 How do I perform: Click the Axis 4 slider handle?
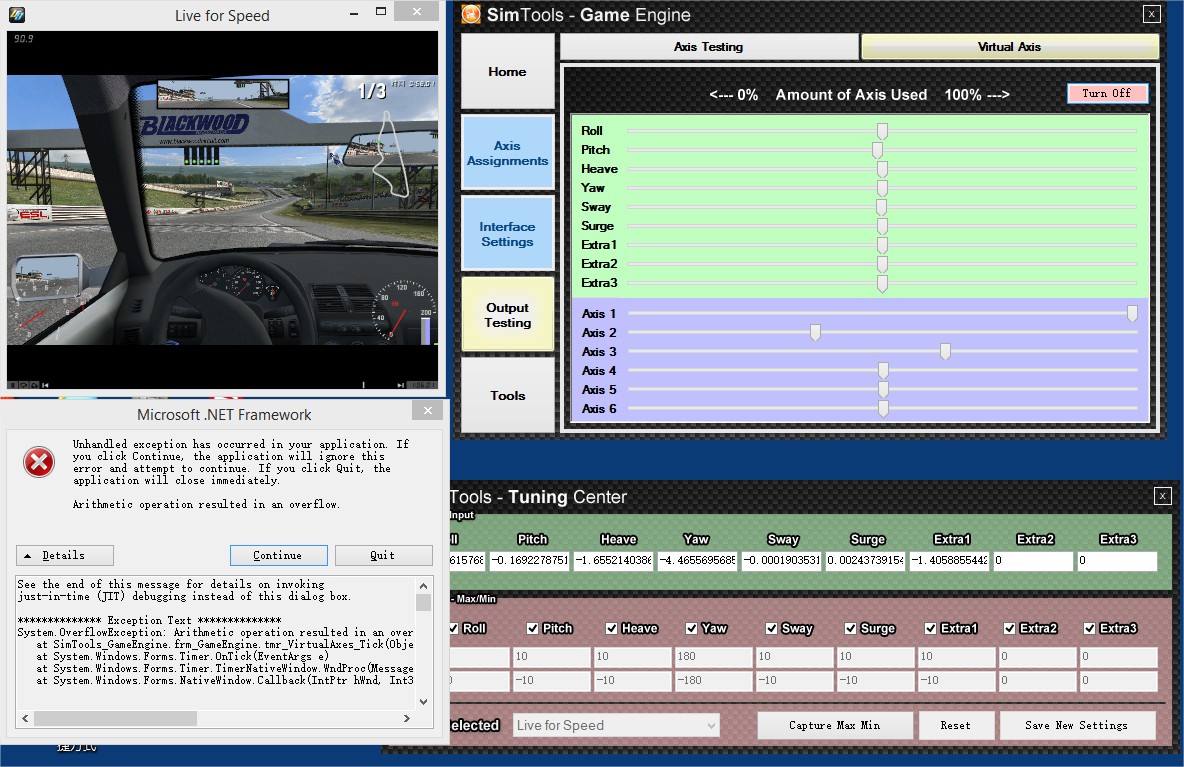(883, 371)
